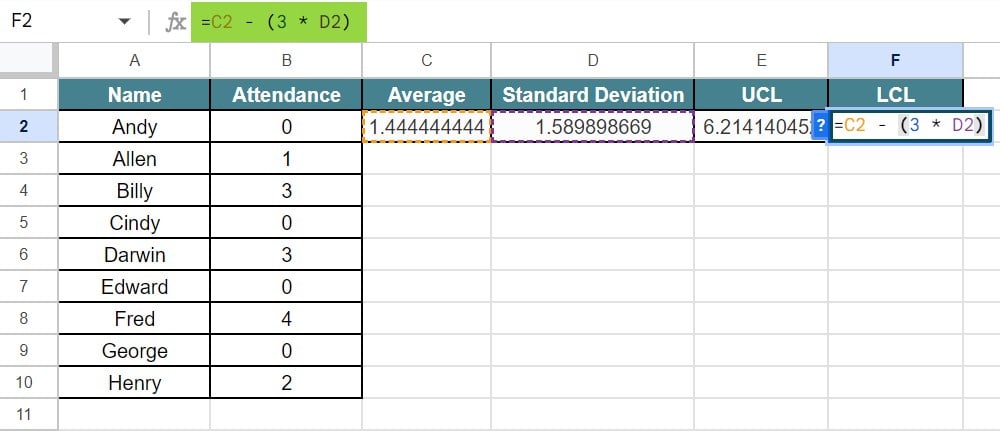Open the Name Box dropdown arrow
1000x431 pixels.
point(124,22)
